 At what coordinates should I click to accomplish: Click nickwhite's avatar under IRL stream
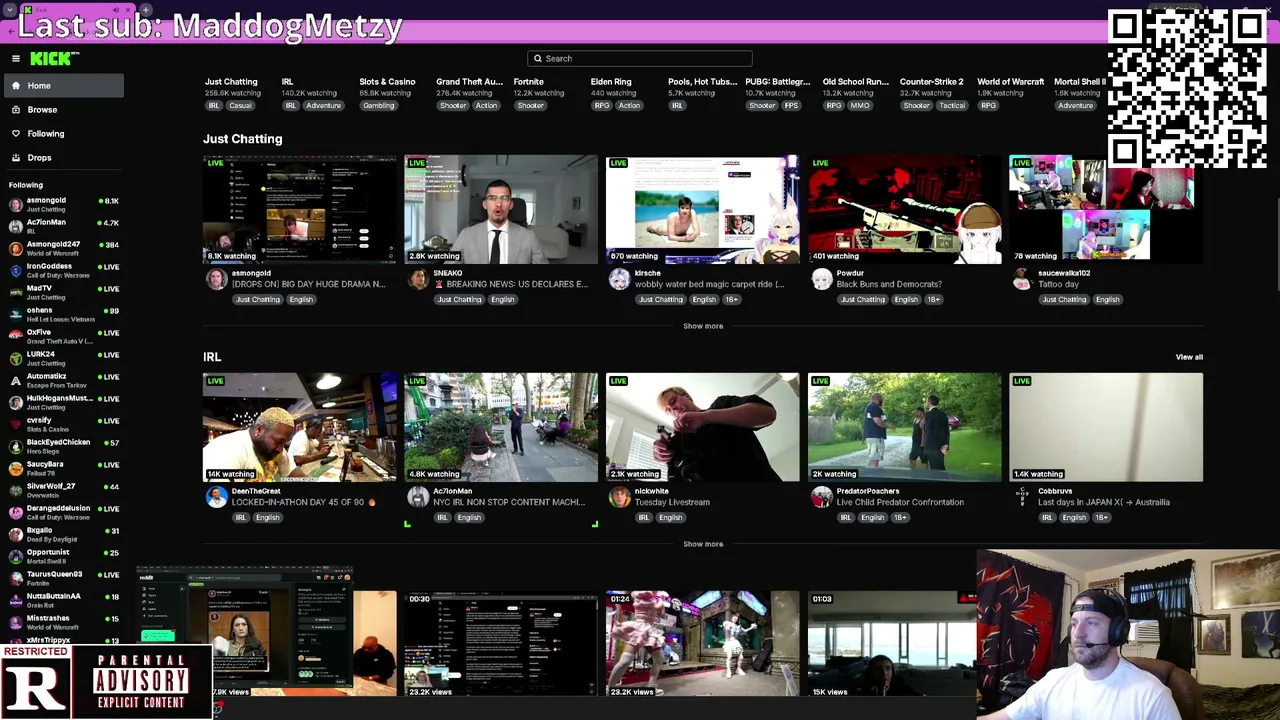pyautogui.click(x=620, y=498)
